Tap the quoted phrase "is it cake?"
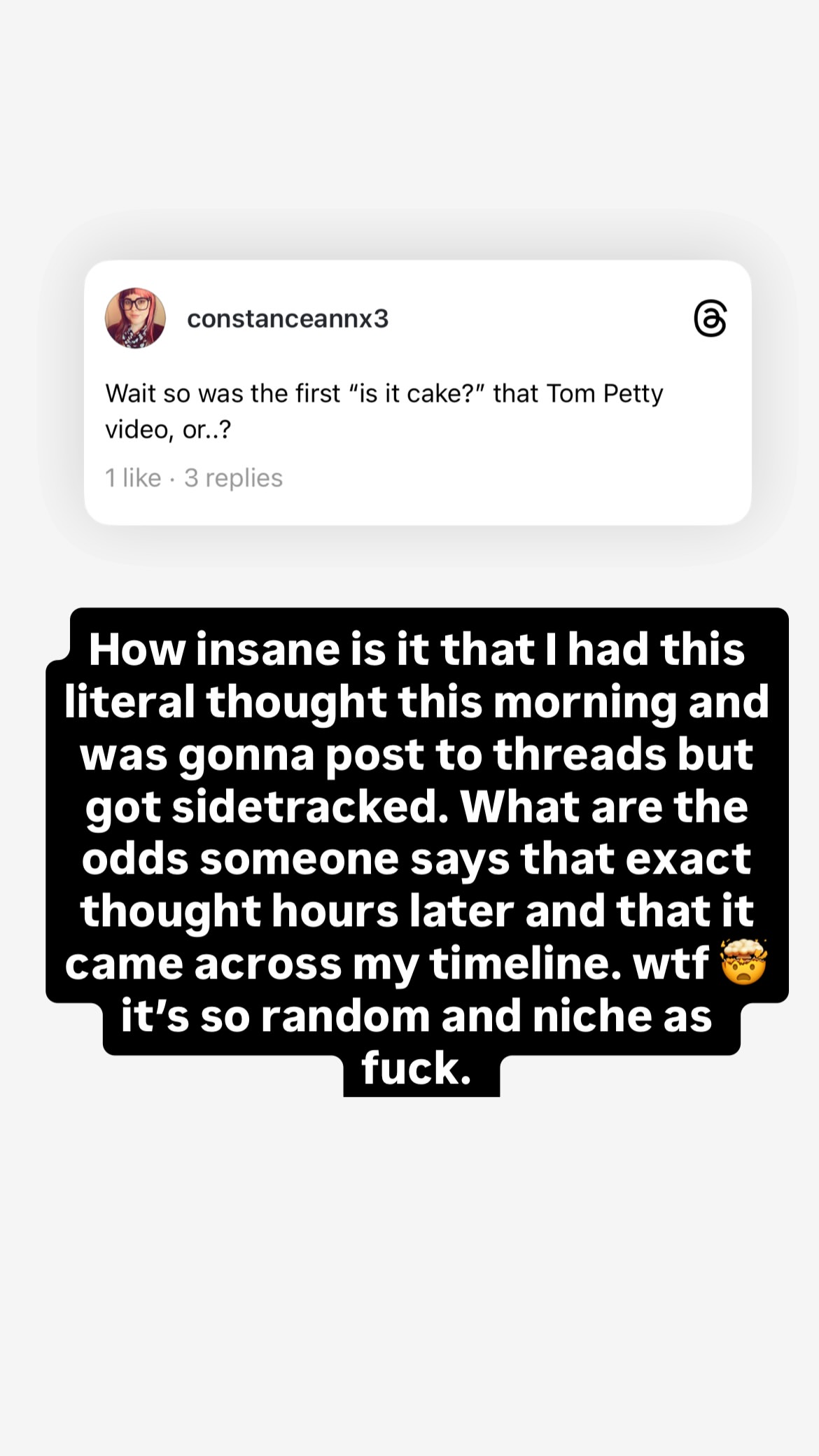This screenshot has width=819, height=1456. pyautogui.click(x=412, y=393)
